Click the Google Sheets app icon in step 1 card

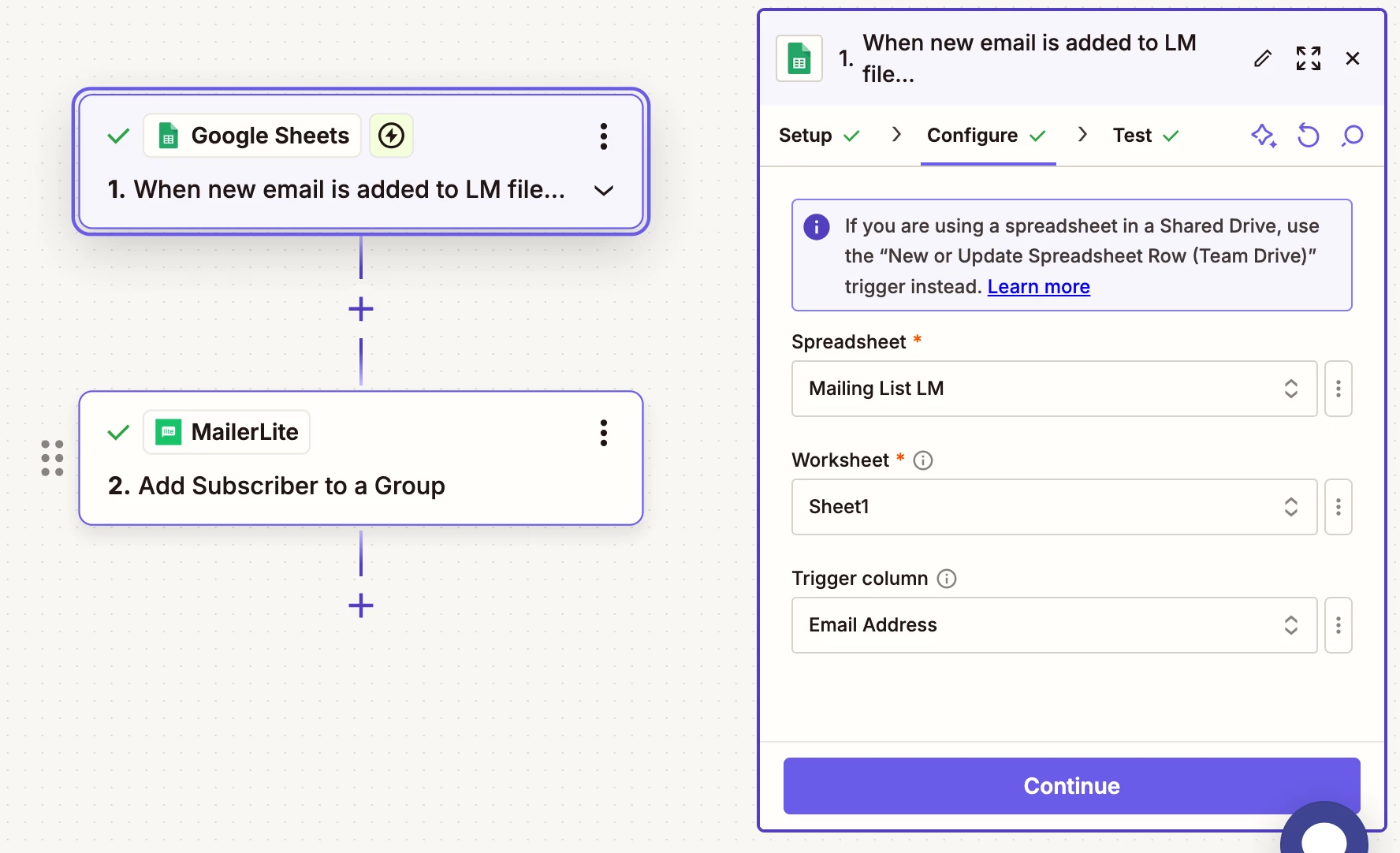169,136
